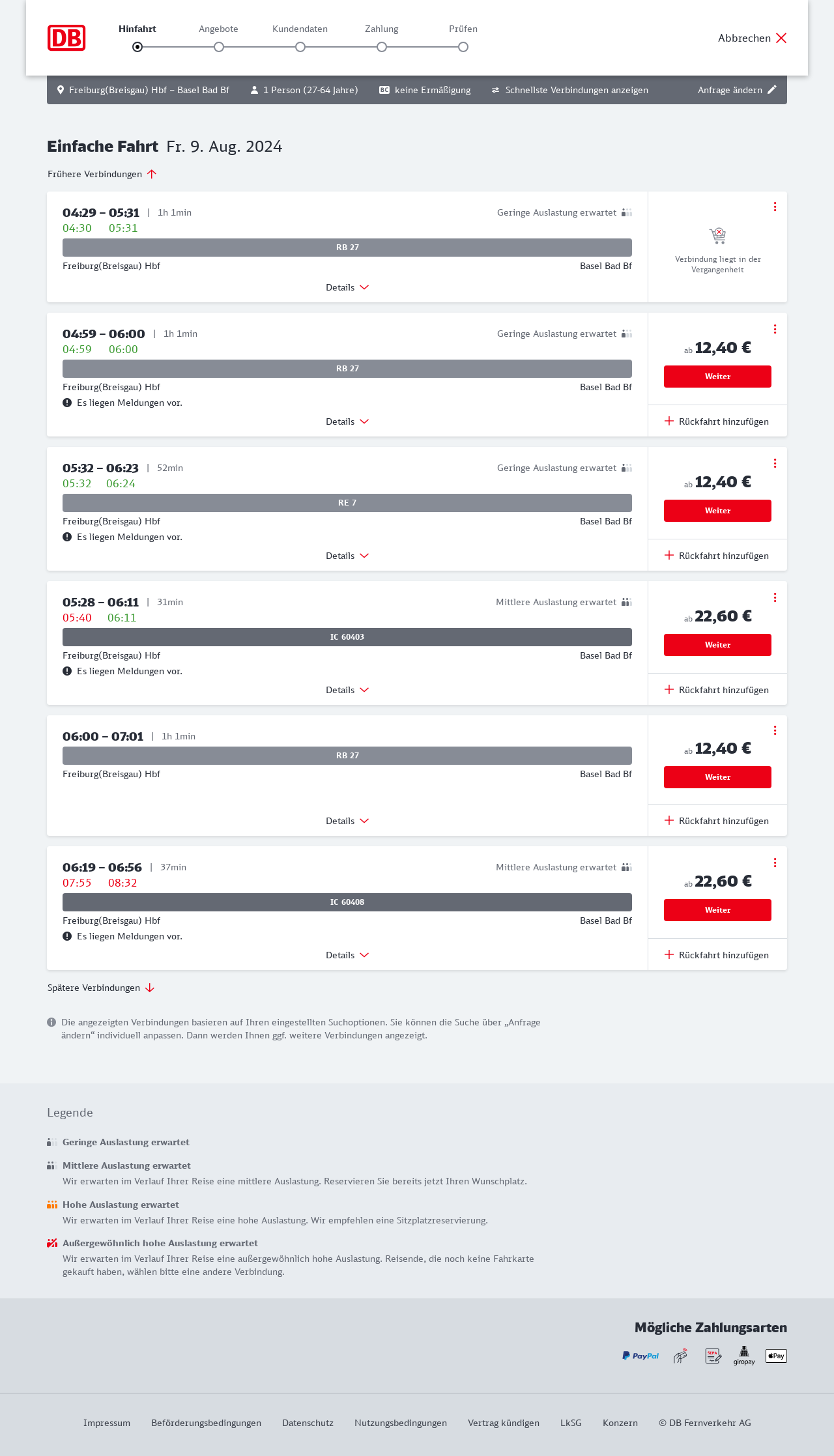Click the warning icon on the RE 7 connection
The height and width of the screenshot is (1456, 834).
click(67, 537)
